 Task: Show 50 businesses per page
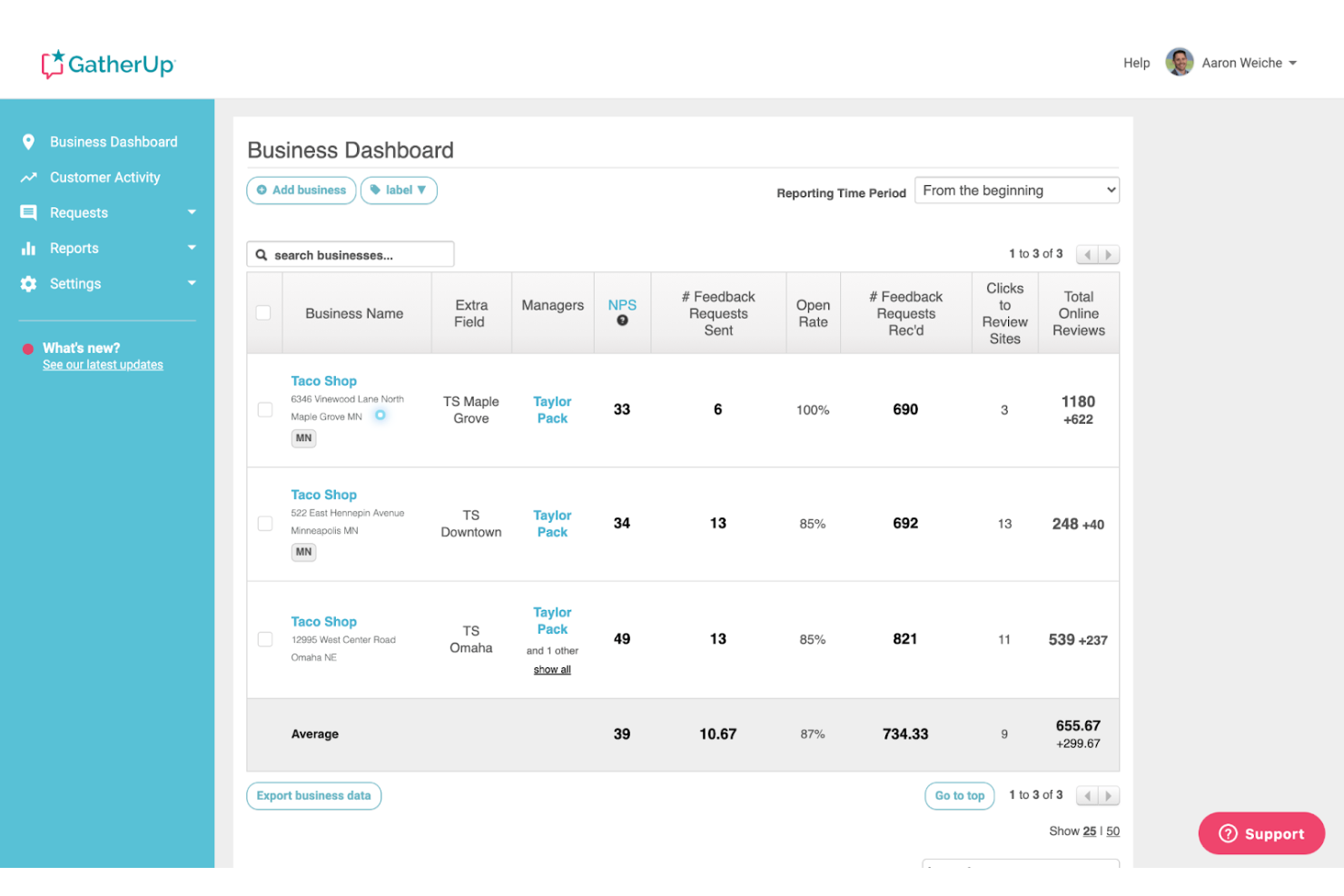[1112, 832]
